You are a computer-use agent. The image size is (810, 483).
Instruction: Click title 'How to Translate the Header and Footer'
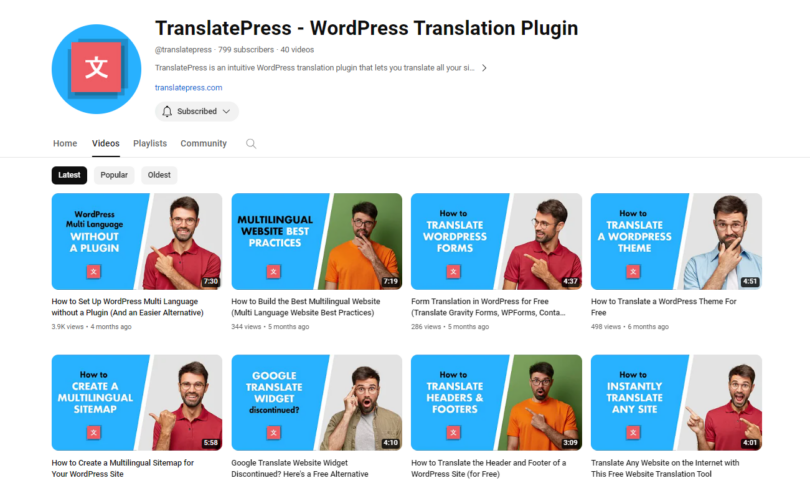(x=489, y=469)
